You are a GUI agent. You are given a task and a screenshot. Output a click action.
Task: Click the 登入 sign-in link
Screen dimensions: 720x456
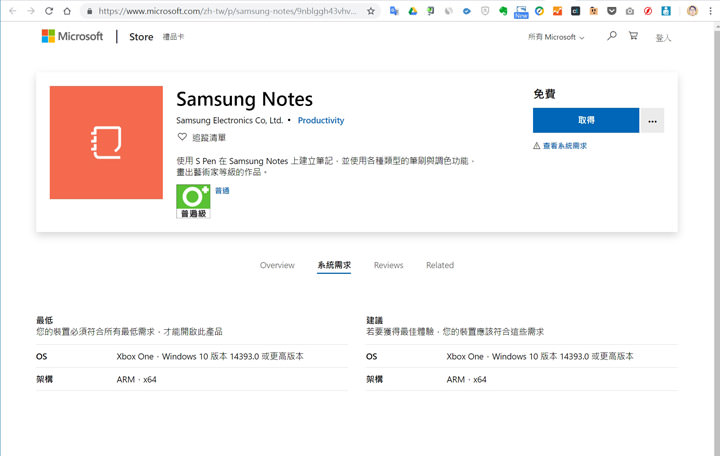[663, 38]
